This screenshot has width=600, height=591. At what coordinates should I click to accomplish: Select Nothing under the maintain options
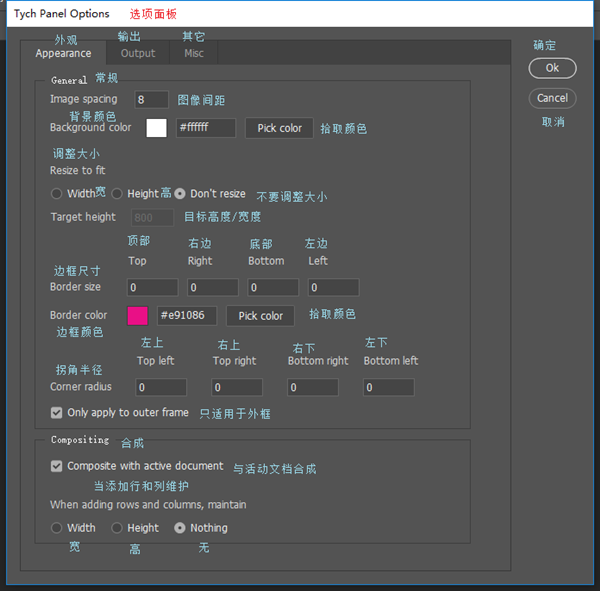pyautogui.click(x=180, y=528)
